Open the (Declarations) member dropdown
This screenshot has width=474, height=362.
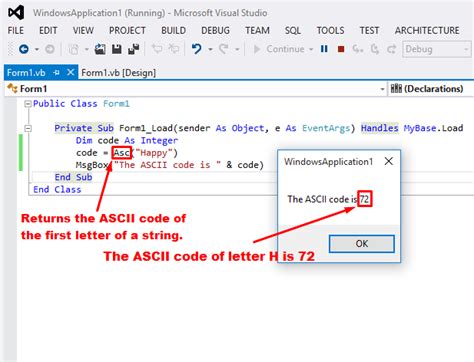(x=431, y=89)
